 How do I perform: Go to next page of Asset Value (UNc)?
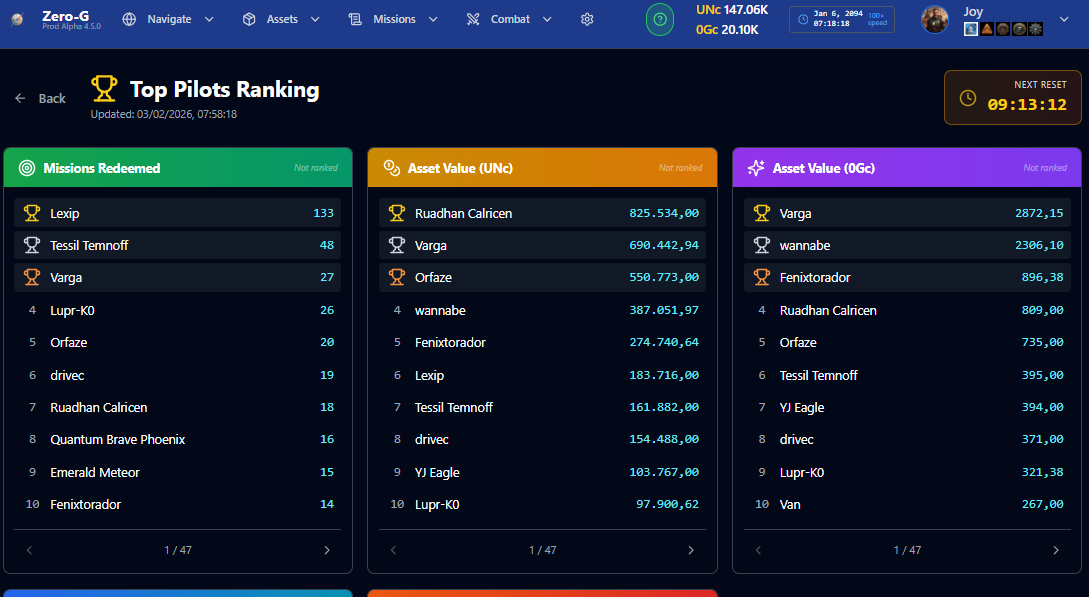[x=691, y=550]
